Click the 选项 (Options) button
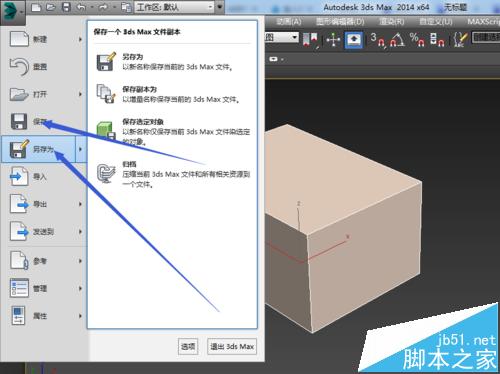The height and width of the screenshot is (374, 500). 188,347
